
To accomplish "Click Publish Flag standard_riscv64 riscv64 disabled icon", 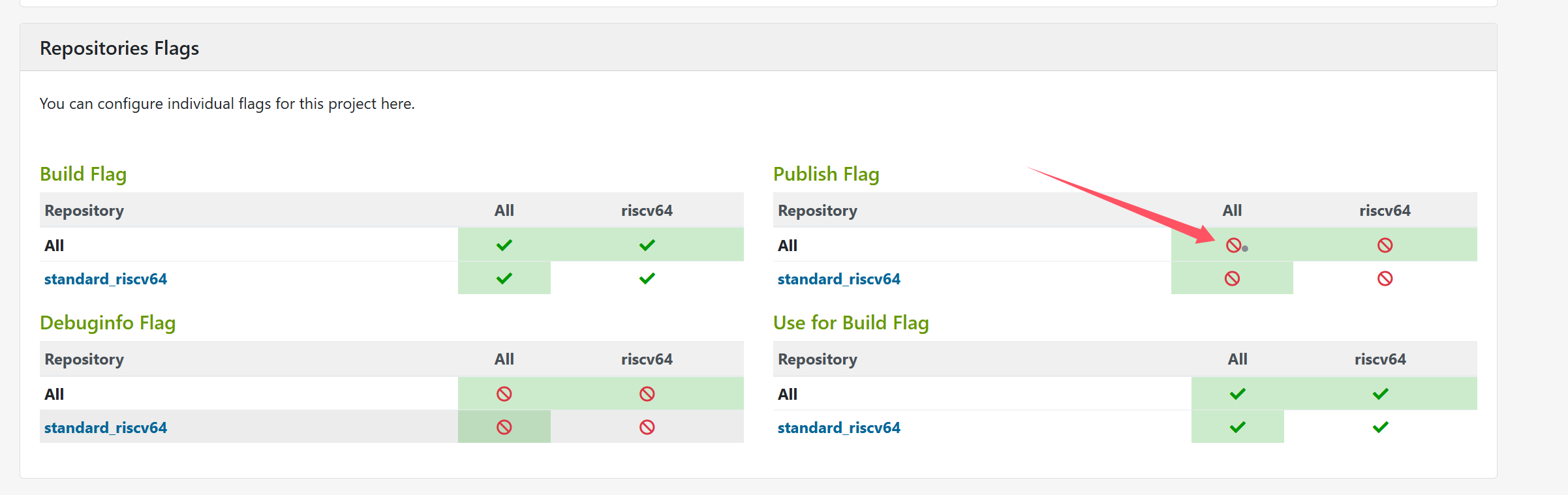I will coord(1385,278).
